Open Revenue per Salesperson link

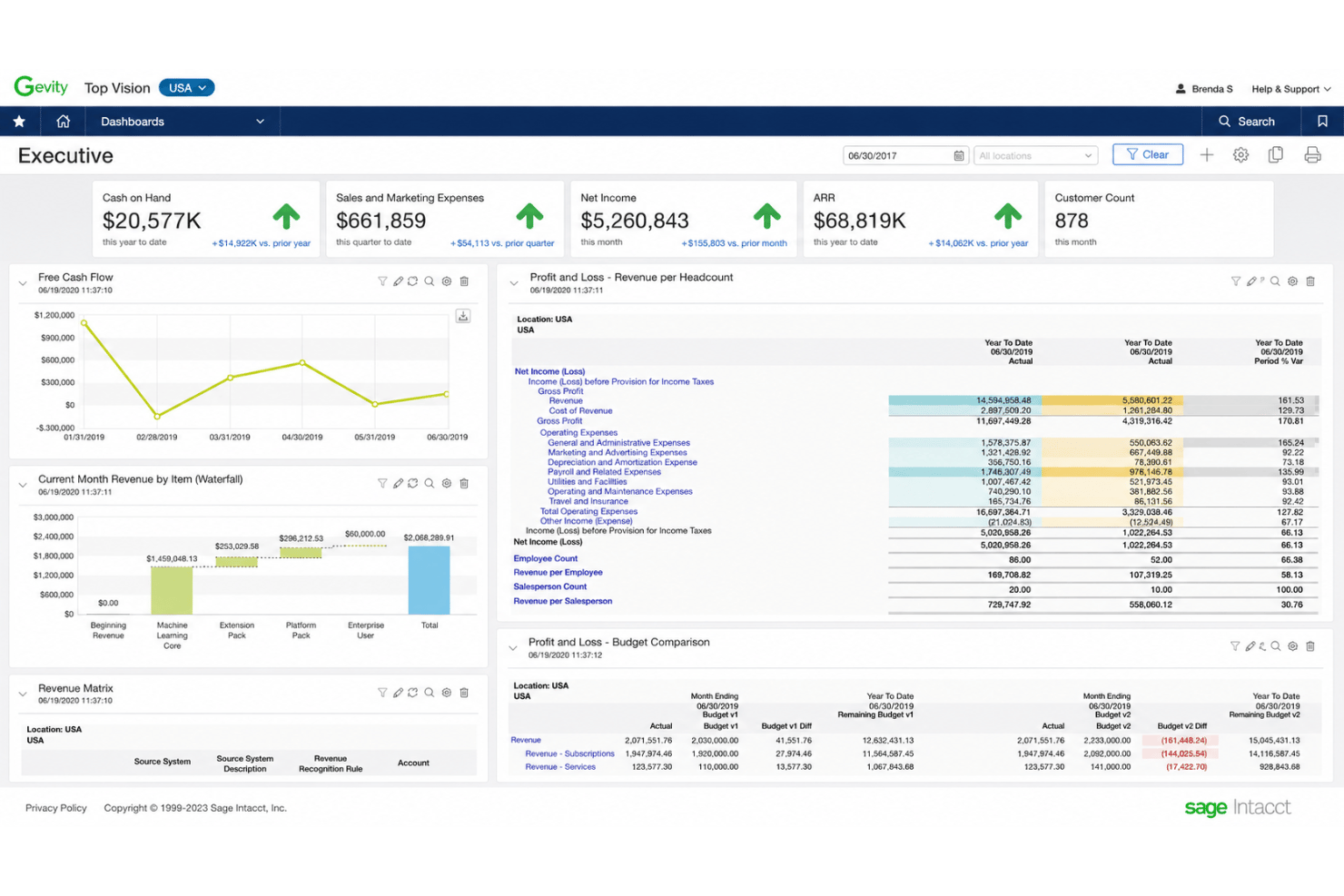point(563,601)
